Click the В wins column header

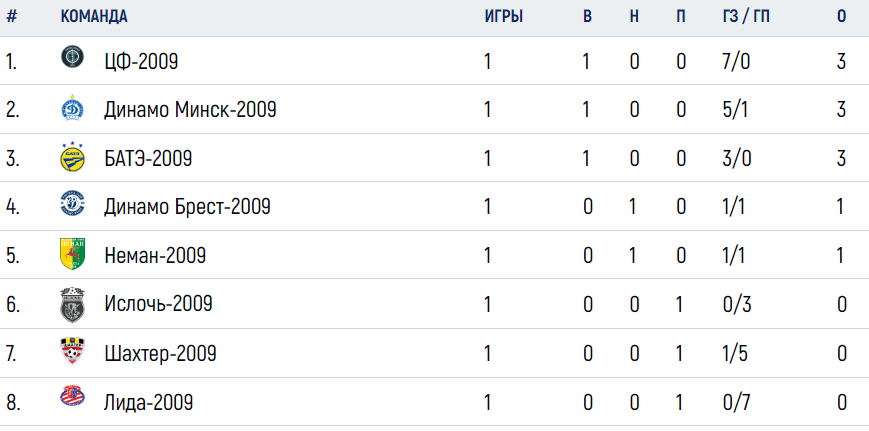tap(587, 17)
